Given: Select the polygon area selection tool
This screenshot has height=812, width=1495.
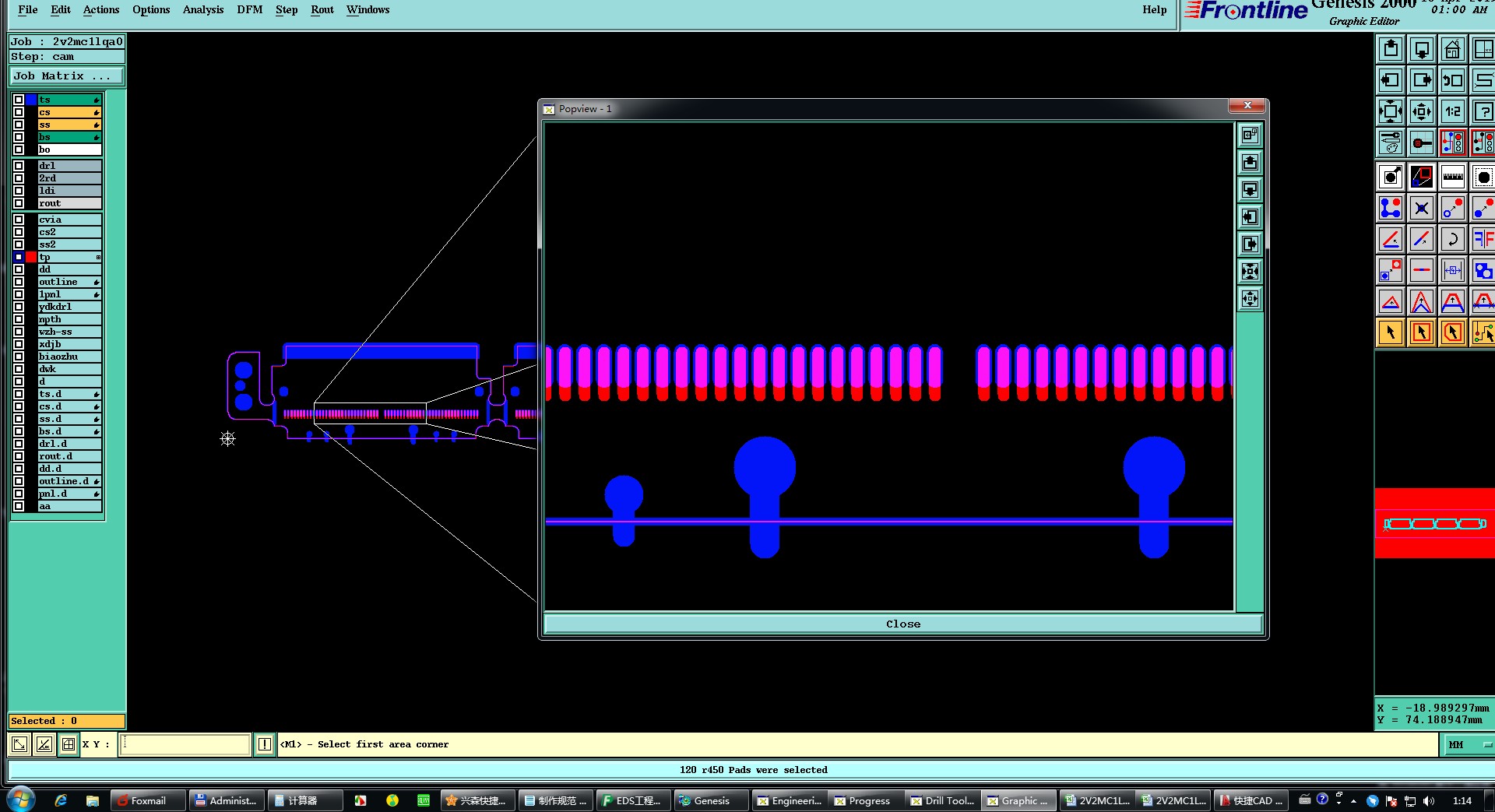Looking at the screenshot, I should click(x=1453, y=332).
